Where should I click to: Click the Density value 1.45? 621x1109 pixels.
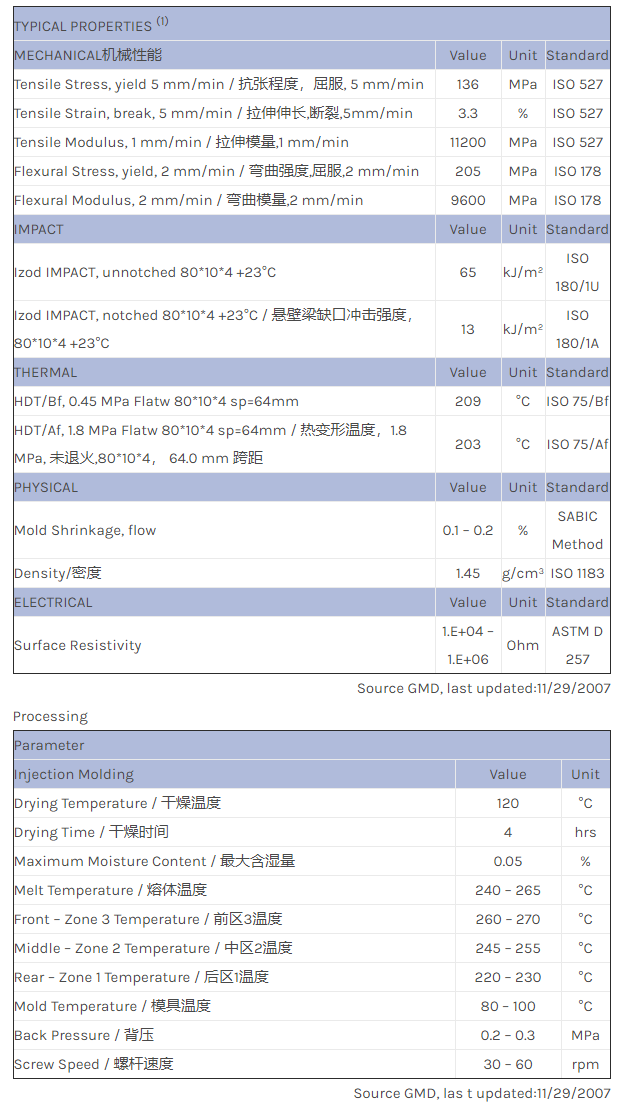click(467, 573)
